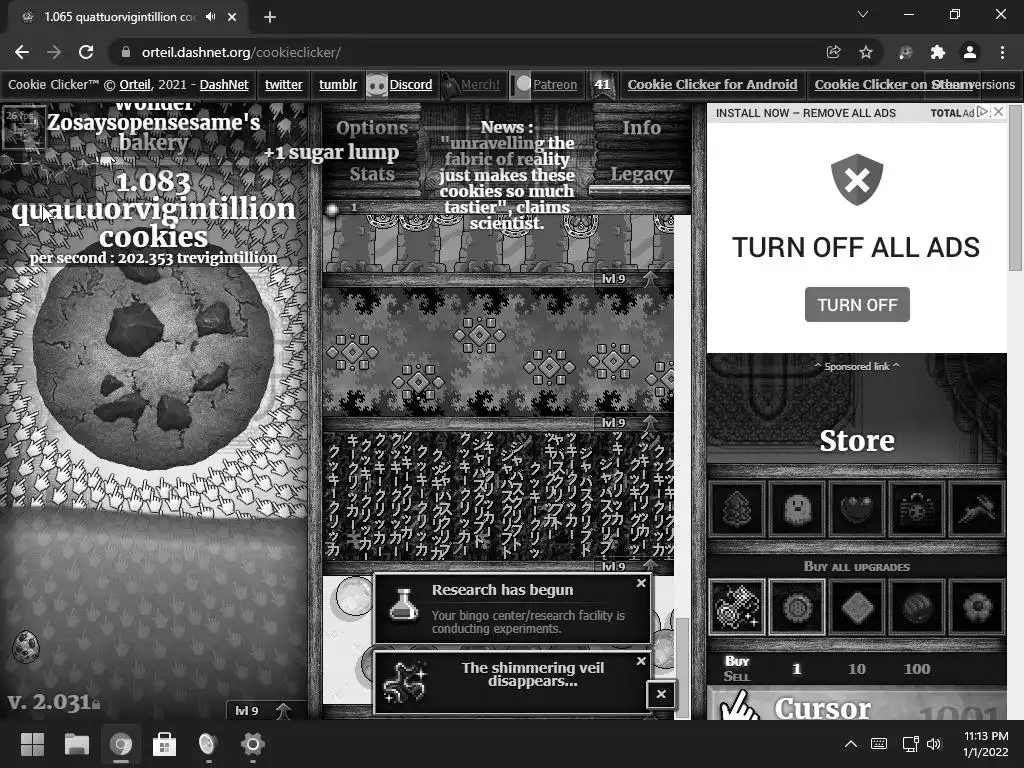The width and height of the screenshot is (1024, 768).
Task: Click the ghost Halloween season upgrade icon
Action: [x=797, y=509]
